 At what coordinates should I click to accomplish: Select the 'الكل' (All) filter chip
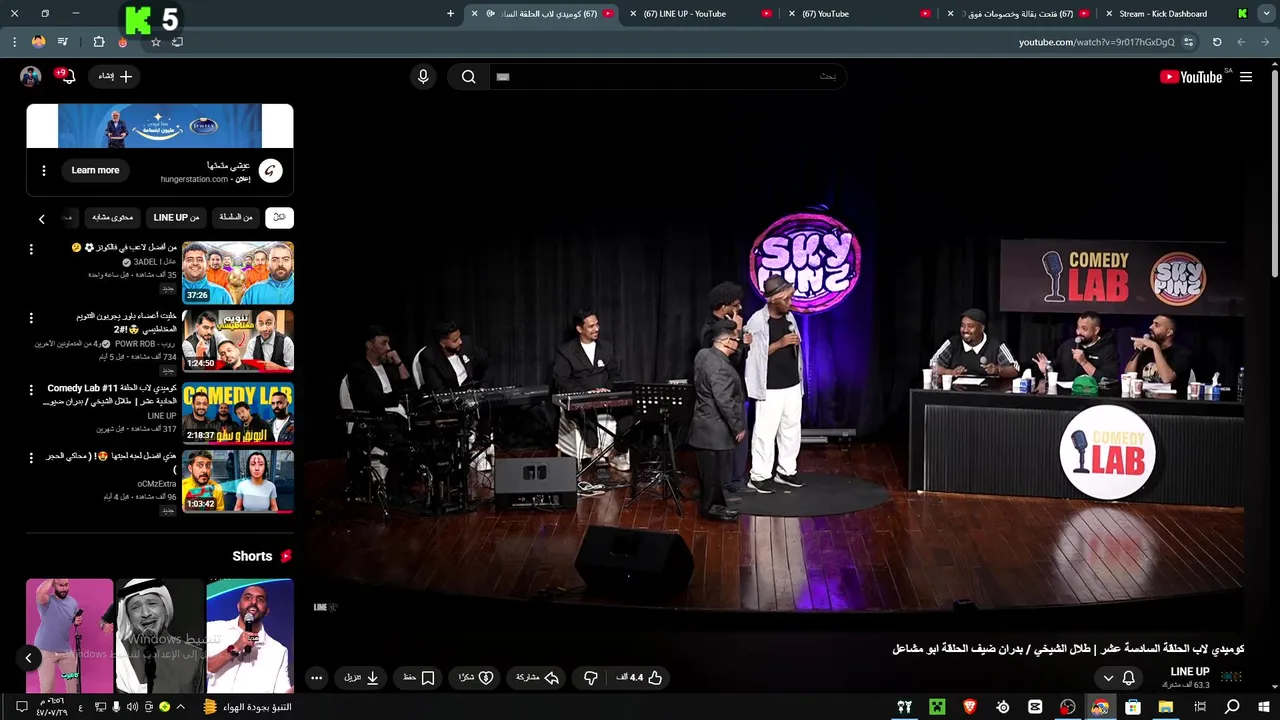(279, 217)
